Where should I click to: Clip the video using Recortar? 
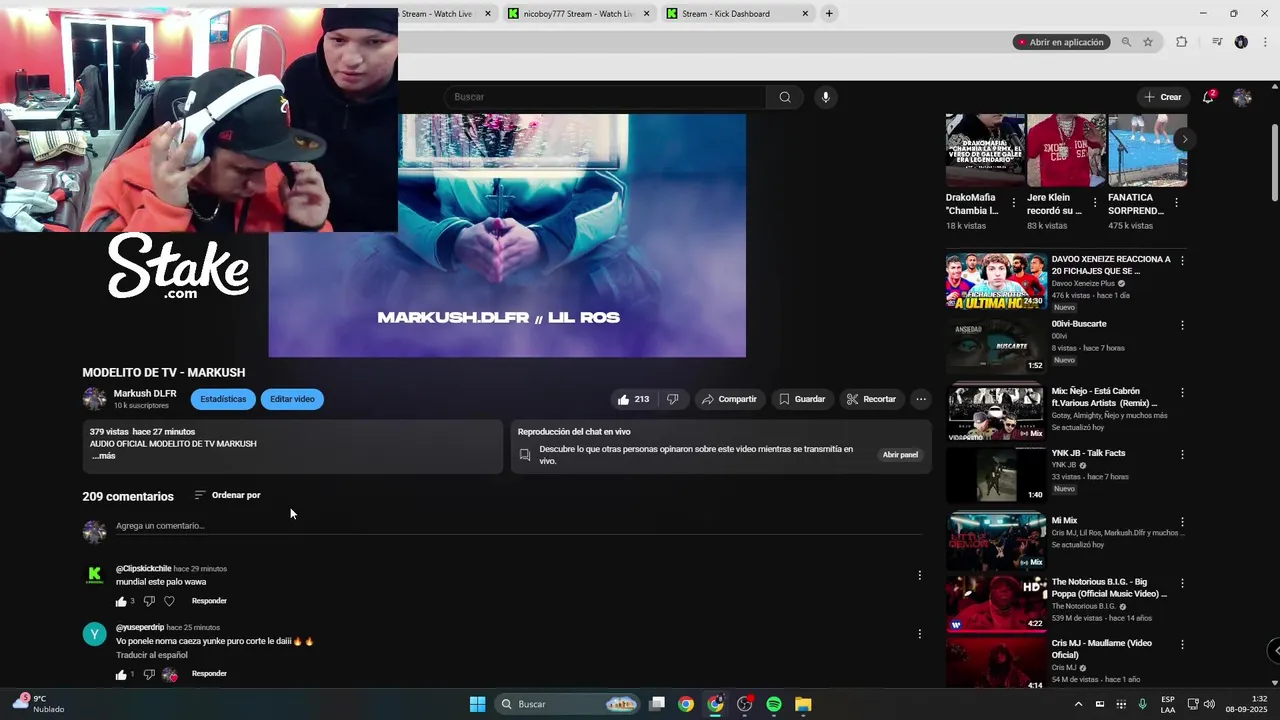point(871,399)
